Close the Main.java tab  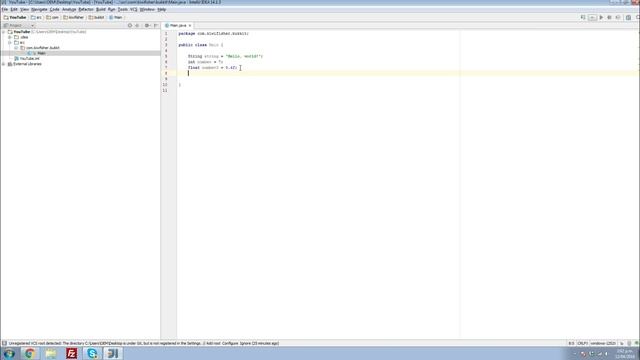[x=190, y=25]
